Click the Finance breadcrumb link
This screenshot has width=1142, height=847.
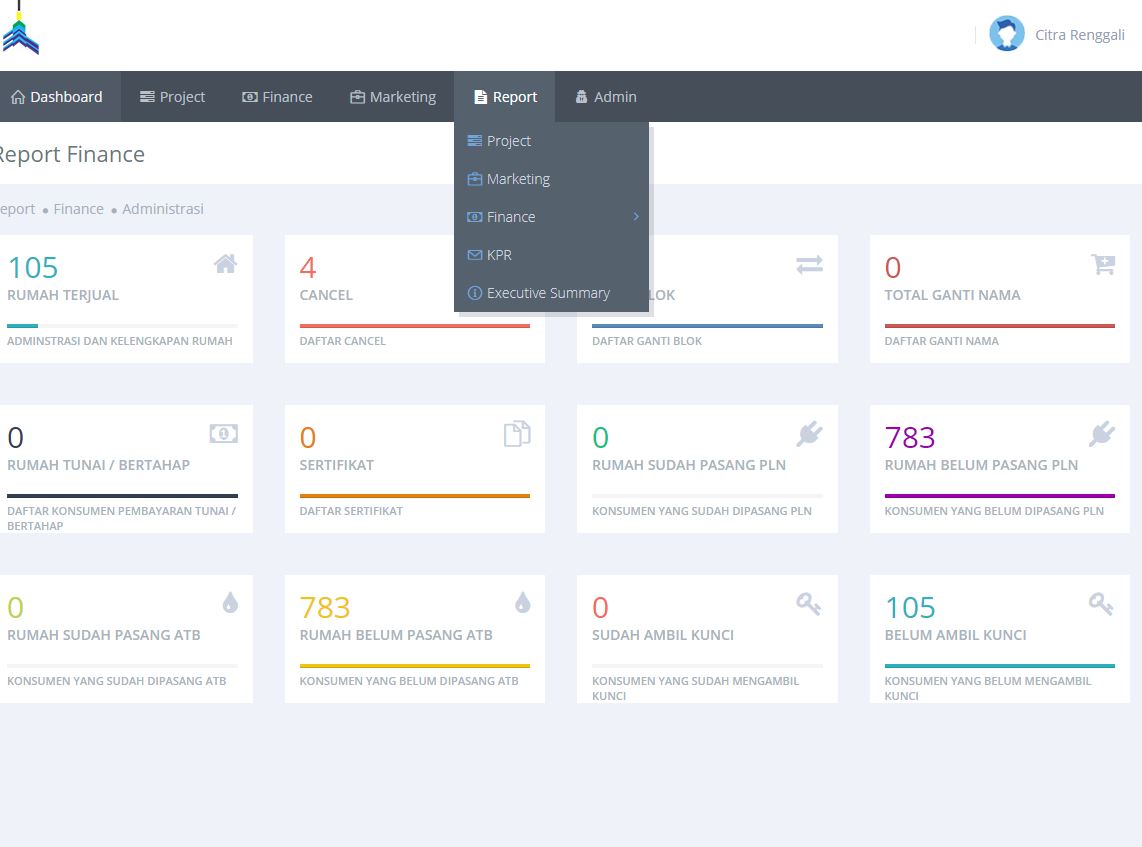[79, 209]
